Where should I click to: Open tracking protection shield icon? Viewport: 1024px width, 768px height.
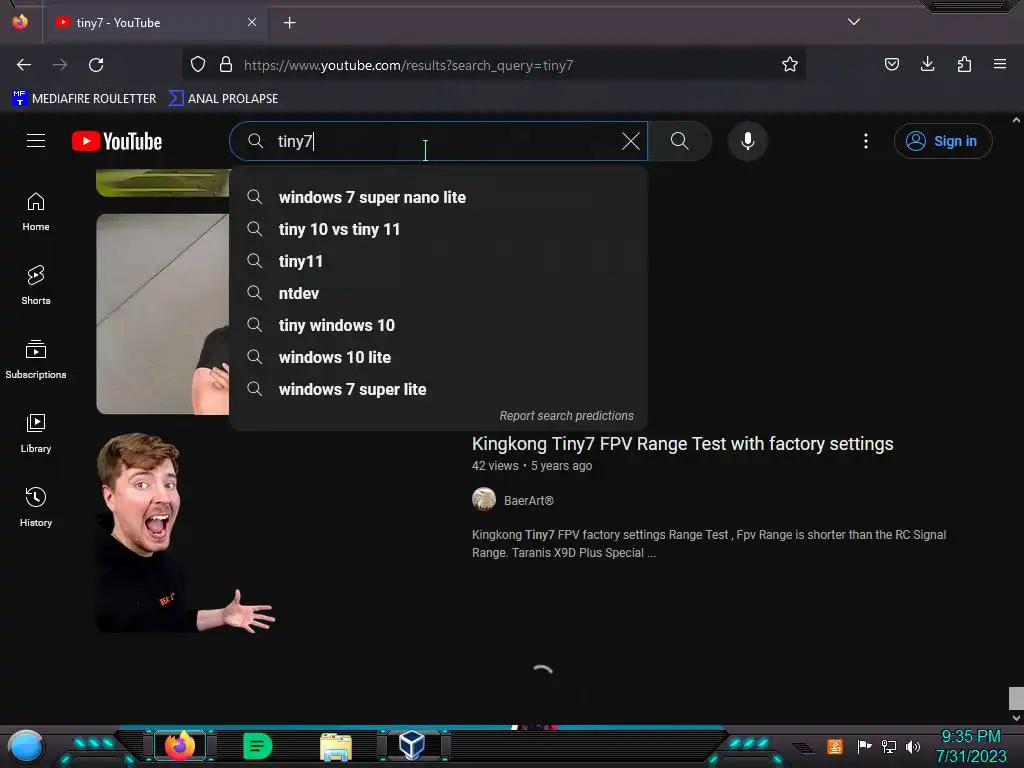click(x=198, y=65)
